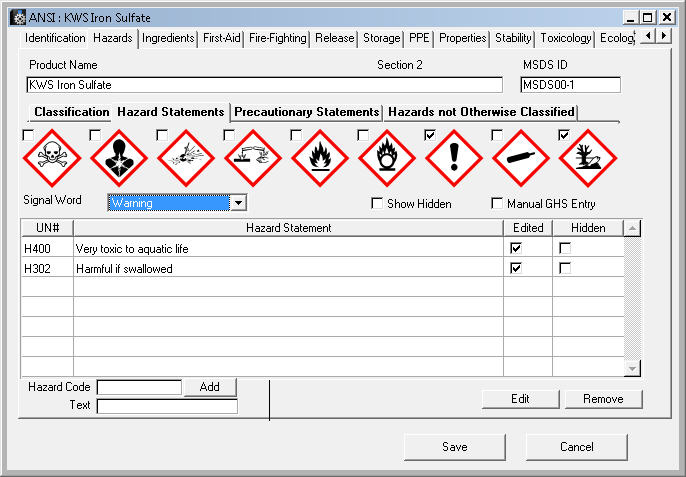Click the exploding bomb pictogram
Image resolution: width=686 pixels, height=477 pixels.
[x=186, y=158]
